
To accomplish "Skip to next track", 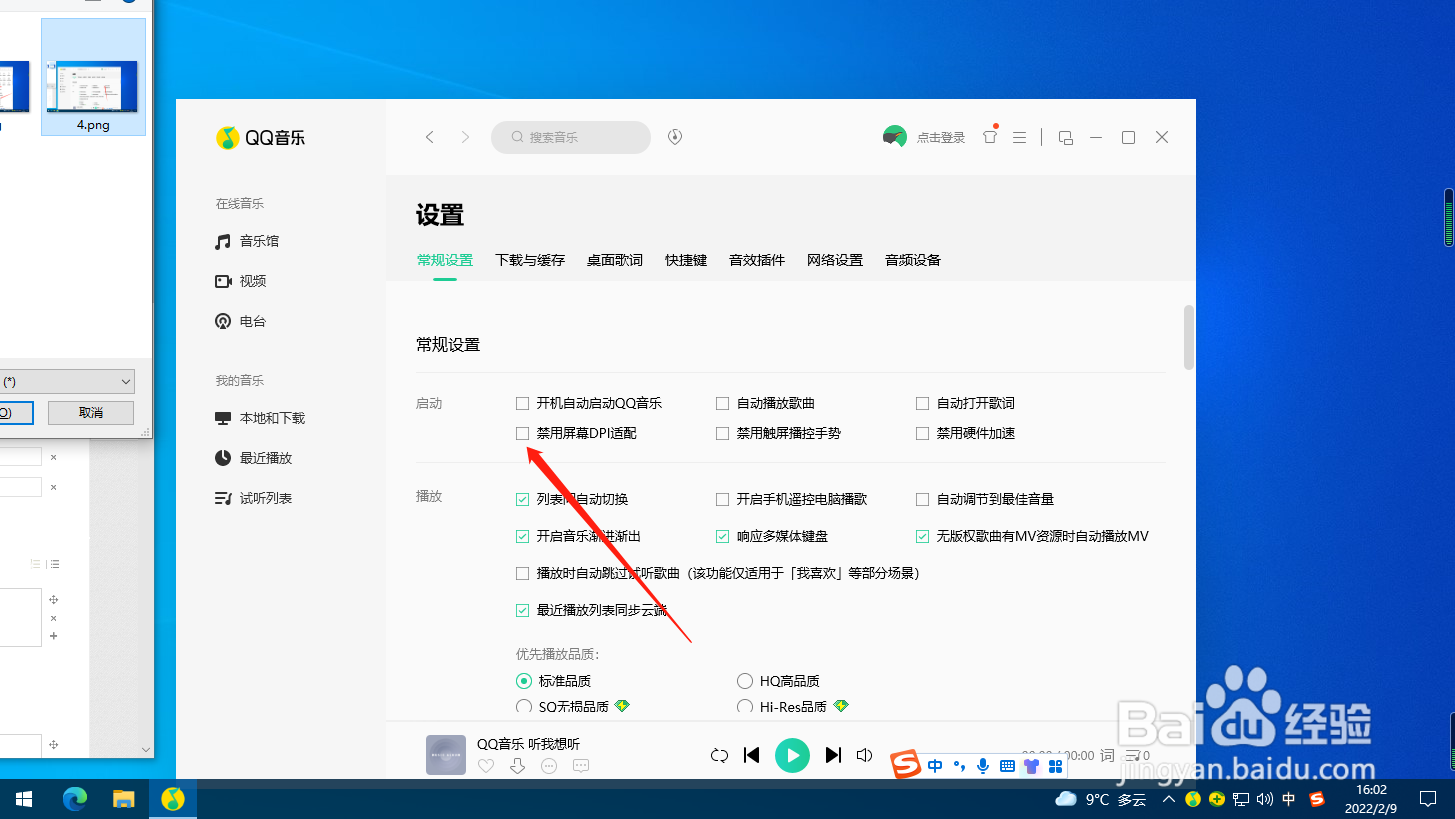I will (x=832, y=755).
